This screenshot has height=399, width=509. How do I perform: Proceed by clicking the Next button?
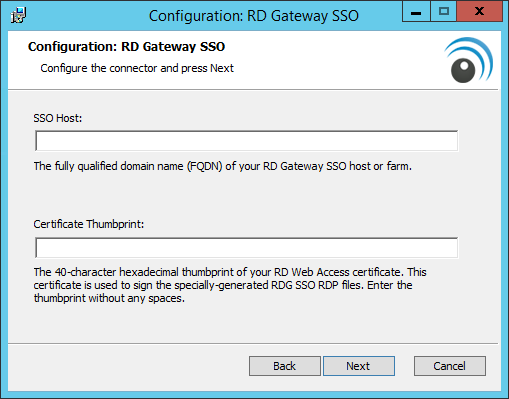click(359, 366)
